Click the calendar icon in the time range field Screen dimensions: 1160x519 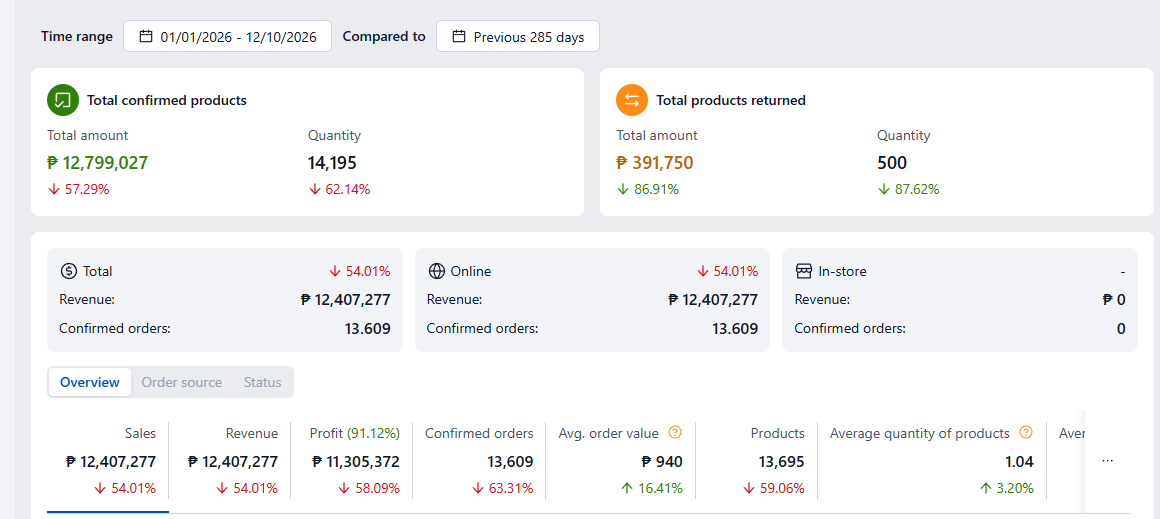pyautogui.click(x=146, y=36)
